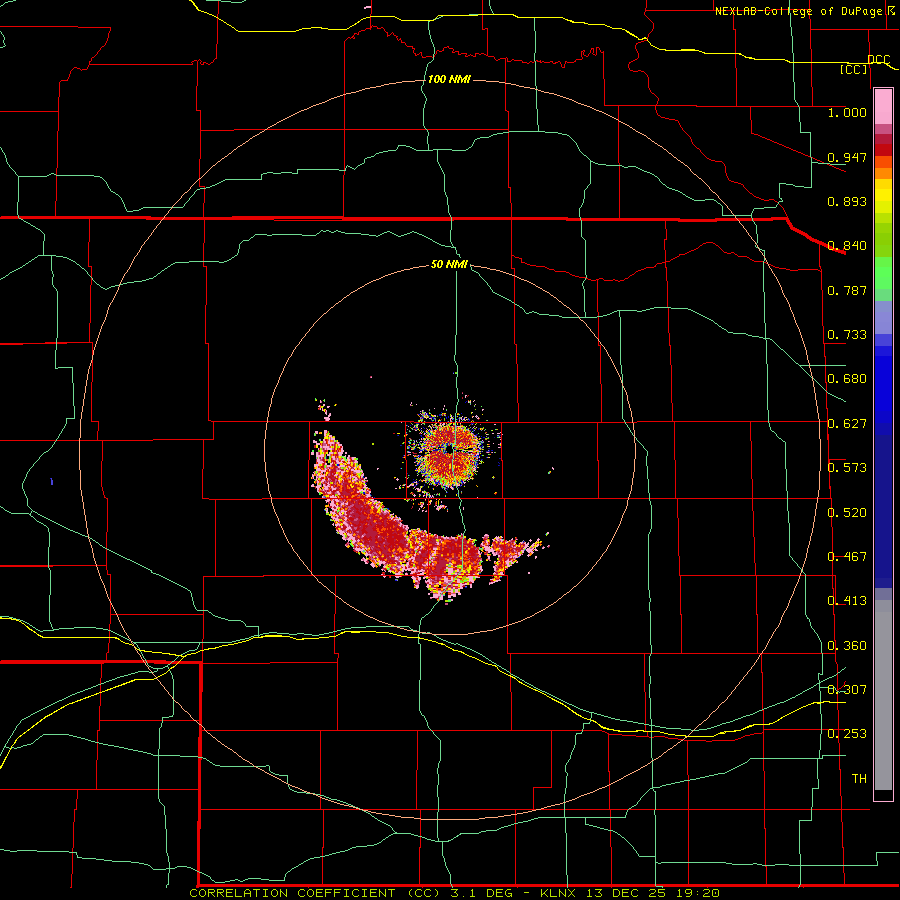Screen dimensions: 900x900
Task: Click the 100 NMI range ring label
Action: (x=449, y=79)
